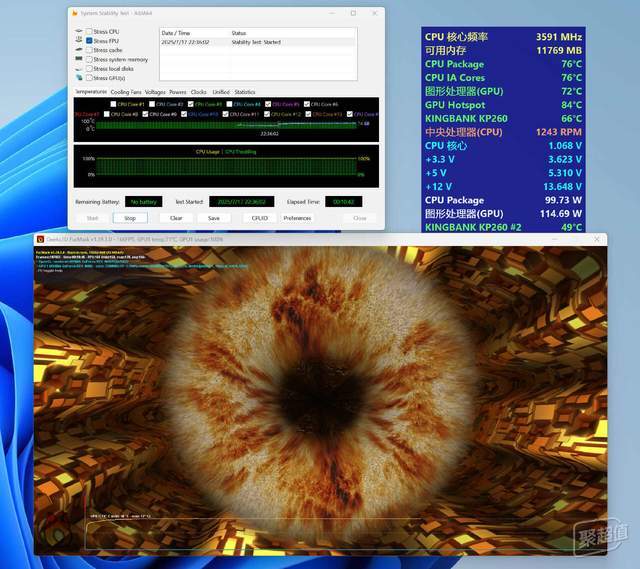Check CPU Core #1 in temperature graph
The height and width of the screenshot is (569, 640).
pos(113,104)
